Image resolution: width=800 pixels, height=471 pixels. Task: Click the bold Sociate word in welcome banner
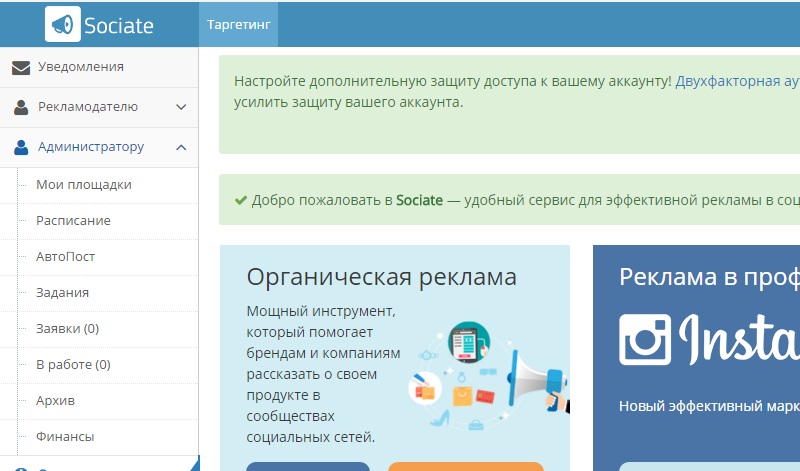[x=419, y=200]
